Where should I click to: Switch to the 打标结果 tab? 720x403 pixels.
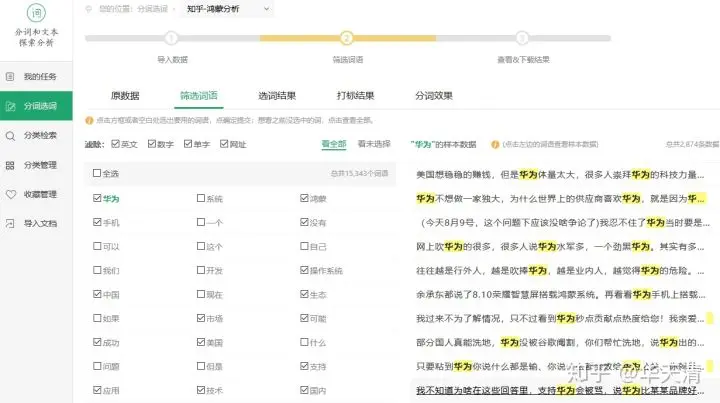click(355, 95)
